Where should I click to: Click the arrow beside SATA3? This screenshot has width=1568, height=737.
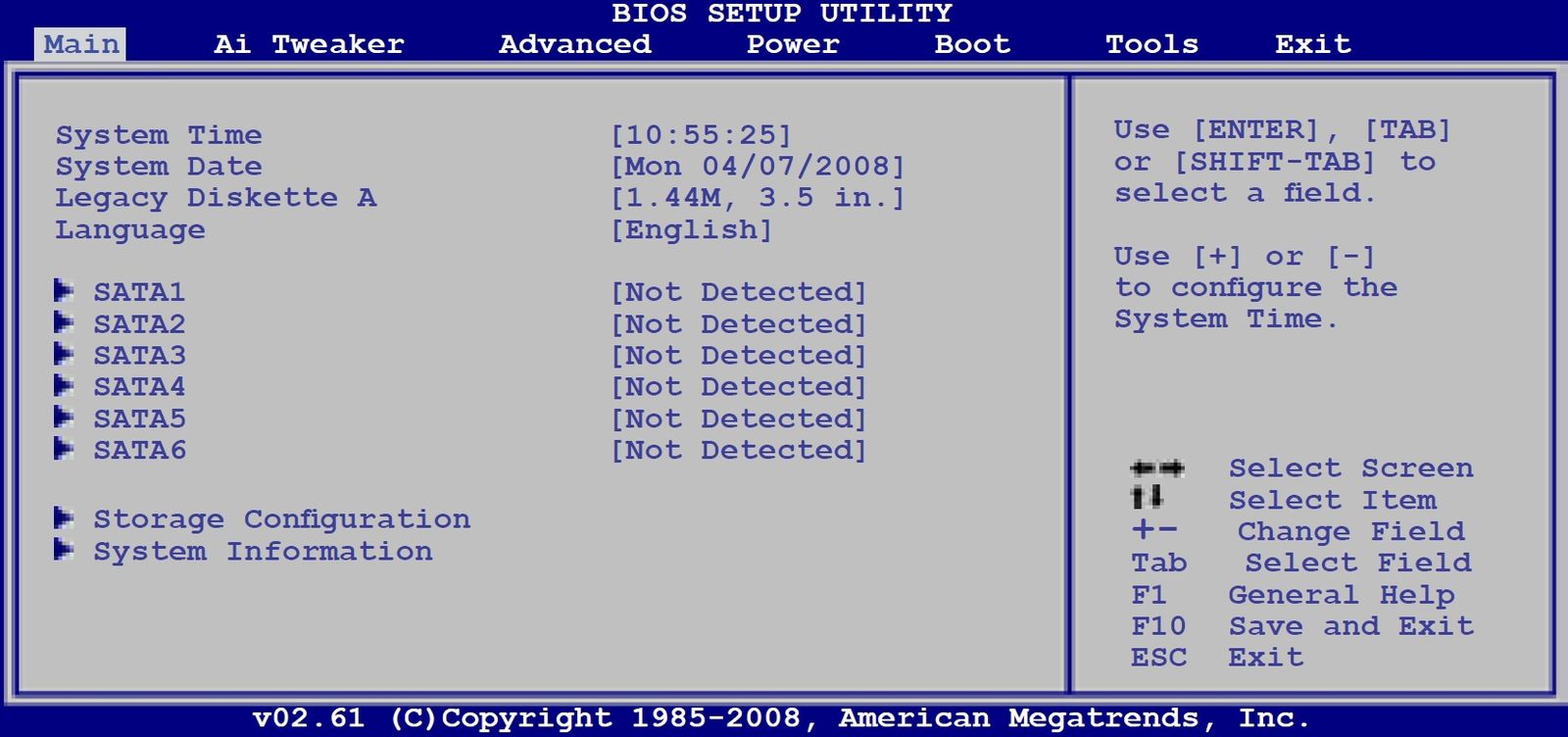[64, 354]
